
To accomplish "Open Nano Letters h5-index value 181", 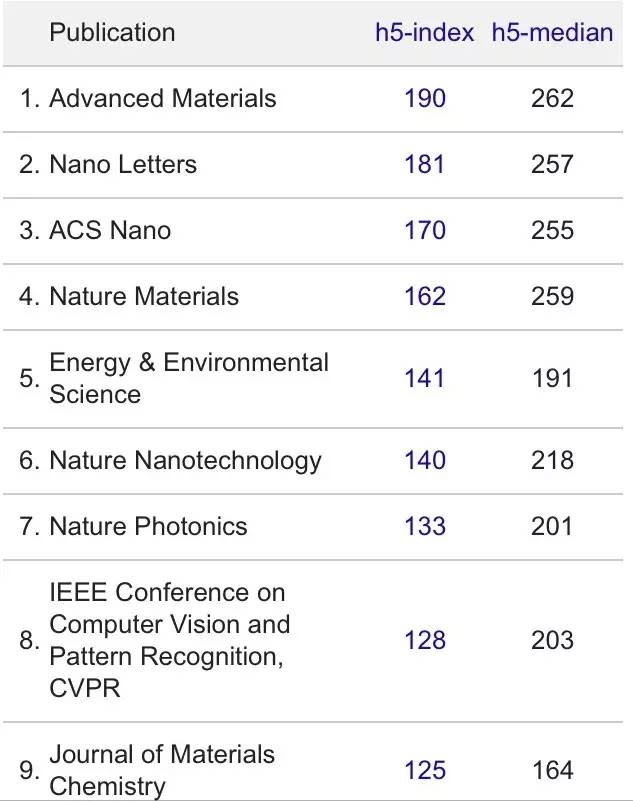I will point(425,164).
